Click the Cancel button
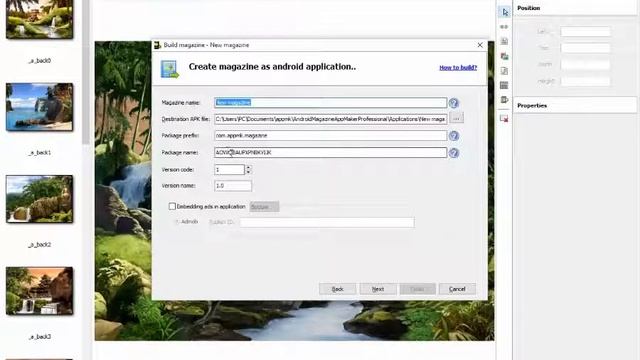 click(x=457, y=289)
